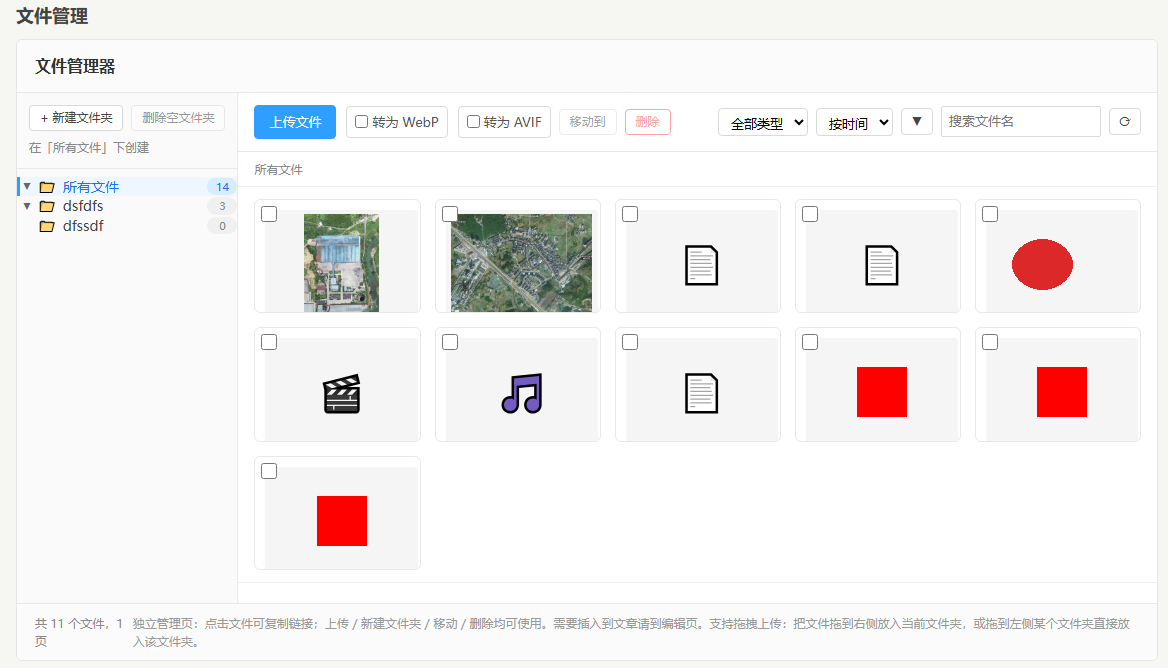Click the 文件管理器 panel heading

[x=75, y=66]
